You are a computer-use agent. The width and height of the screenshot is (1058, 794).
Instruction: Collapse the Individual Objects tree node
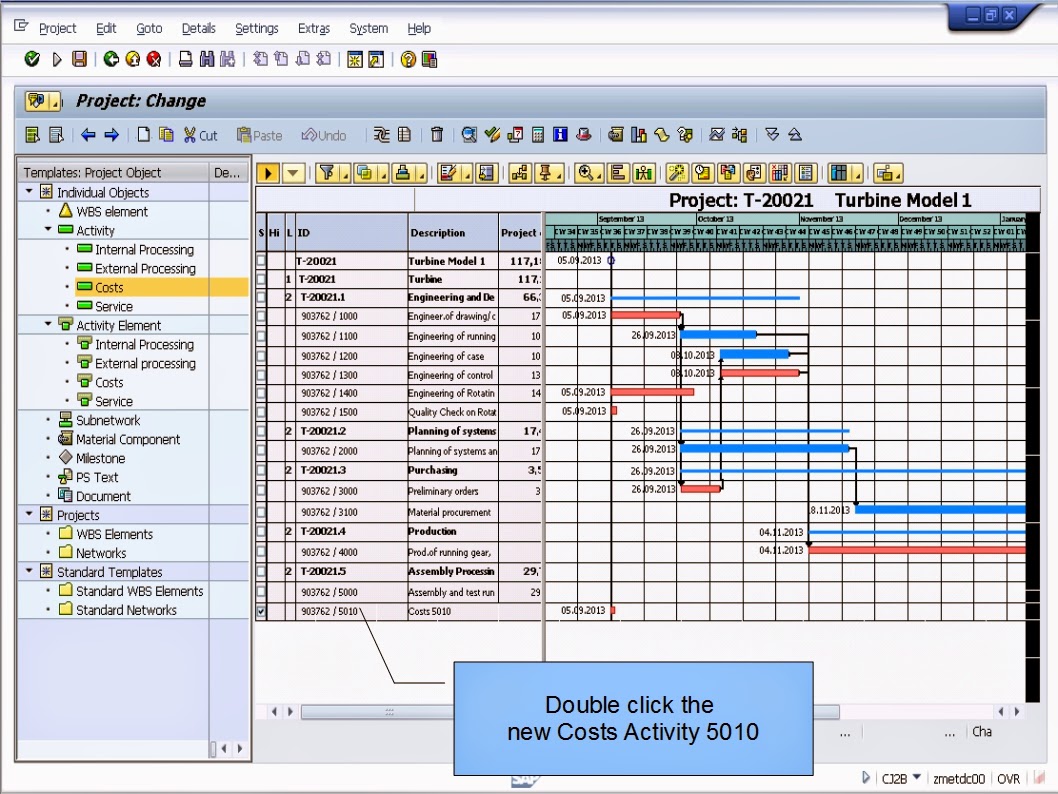coord(29,192)
